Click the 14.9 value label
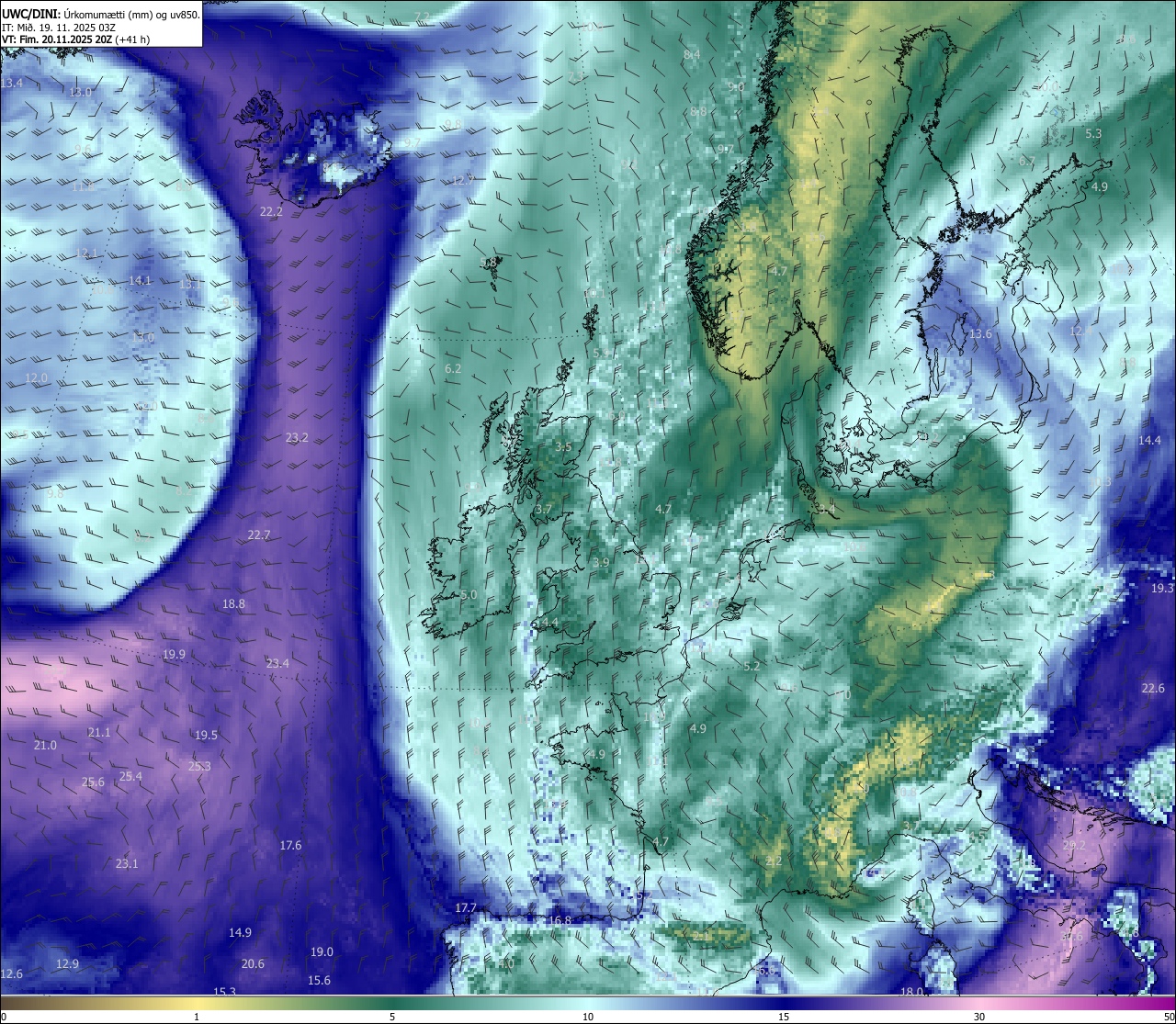 click(240, 933)
